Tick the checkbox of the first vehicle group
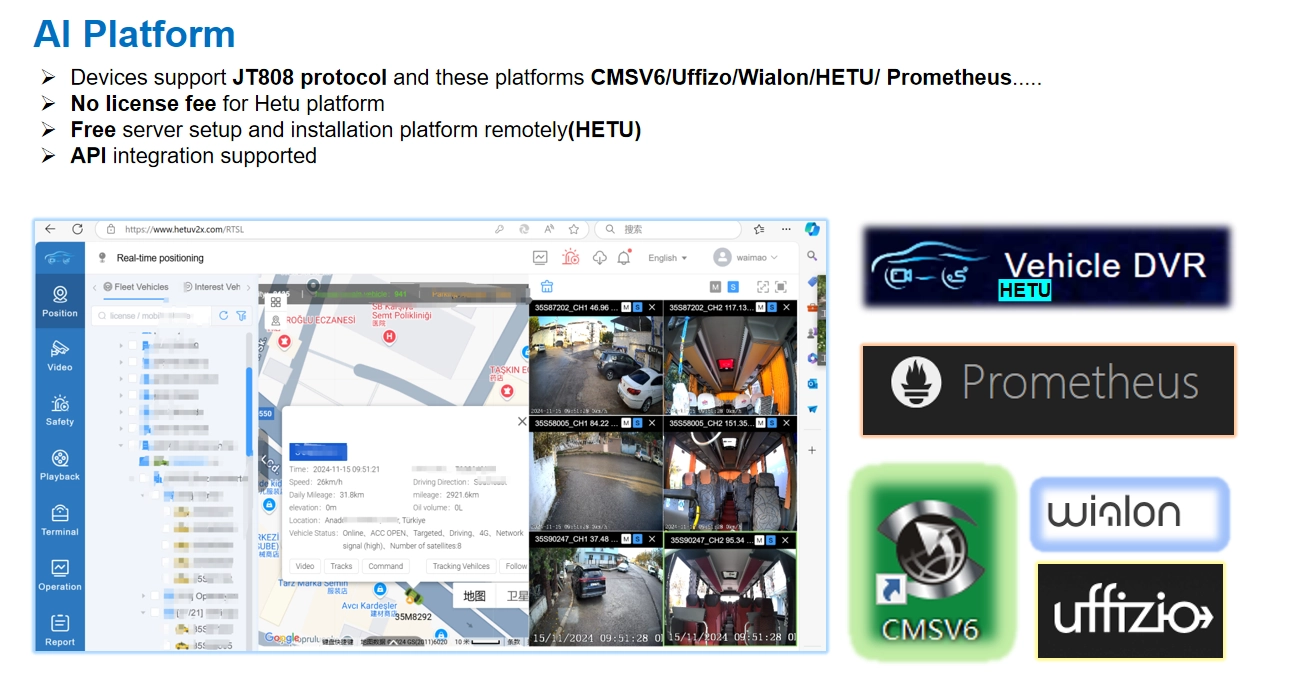 132,346
